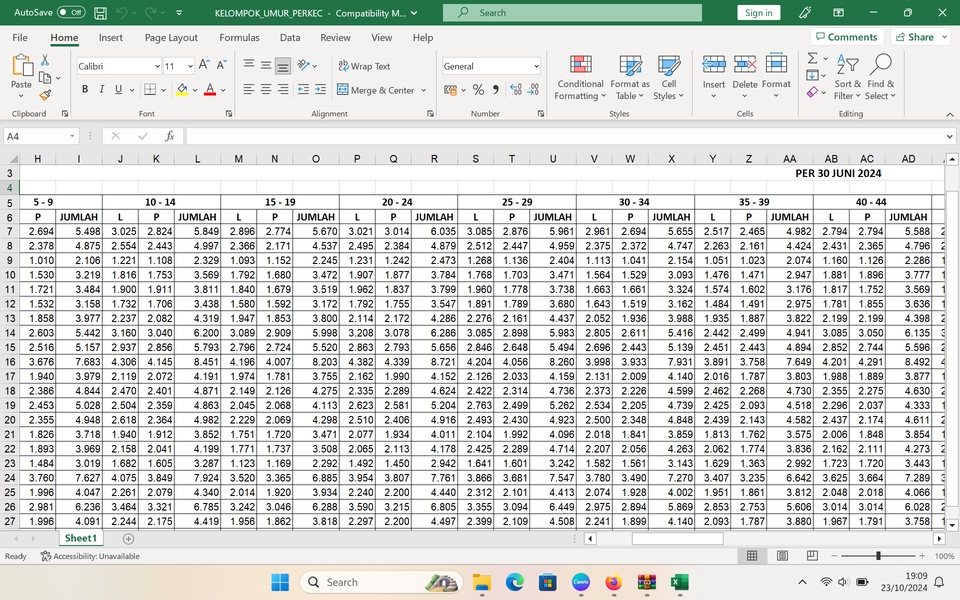Click the Clear eraser icon

[812, 92]
